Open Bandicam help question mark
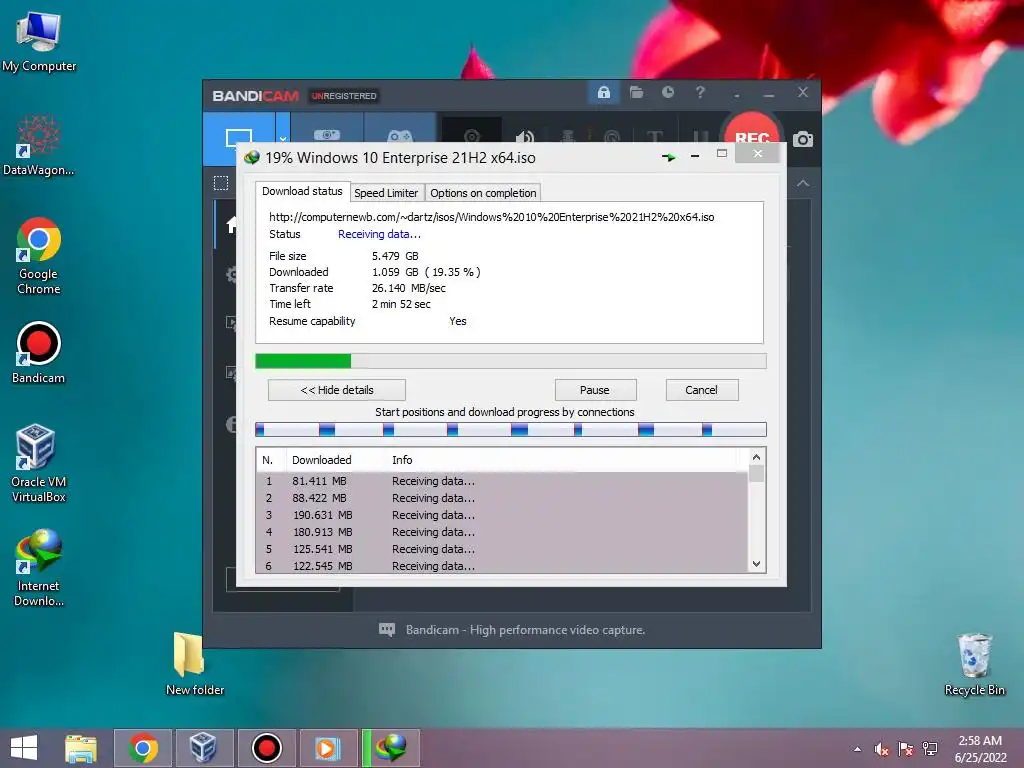Screen dimensions: 1024x768 pos(700,92)
